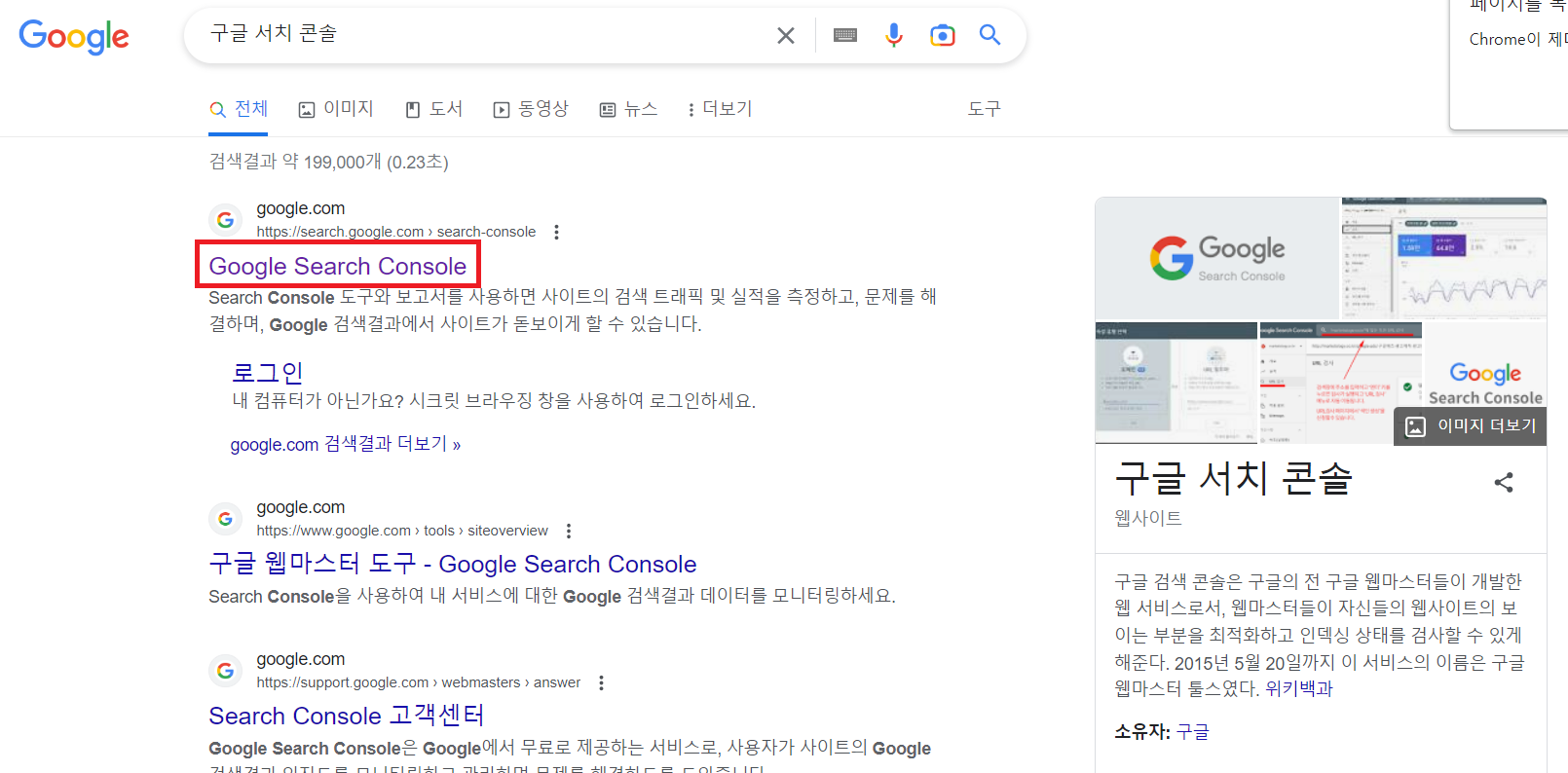This screenshot has width=1568, height=773.
Task: Open the 로그인 sitelink
Action: pyautogui.click(x=268, y=372)
